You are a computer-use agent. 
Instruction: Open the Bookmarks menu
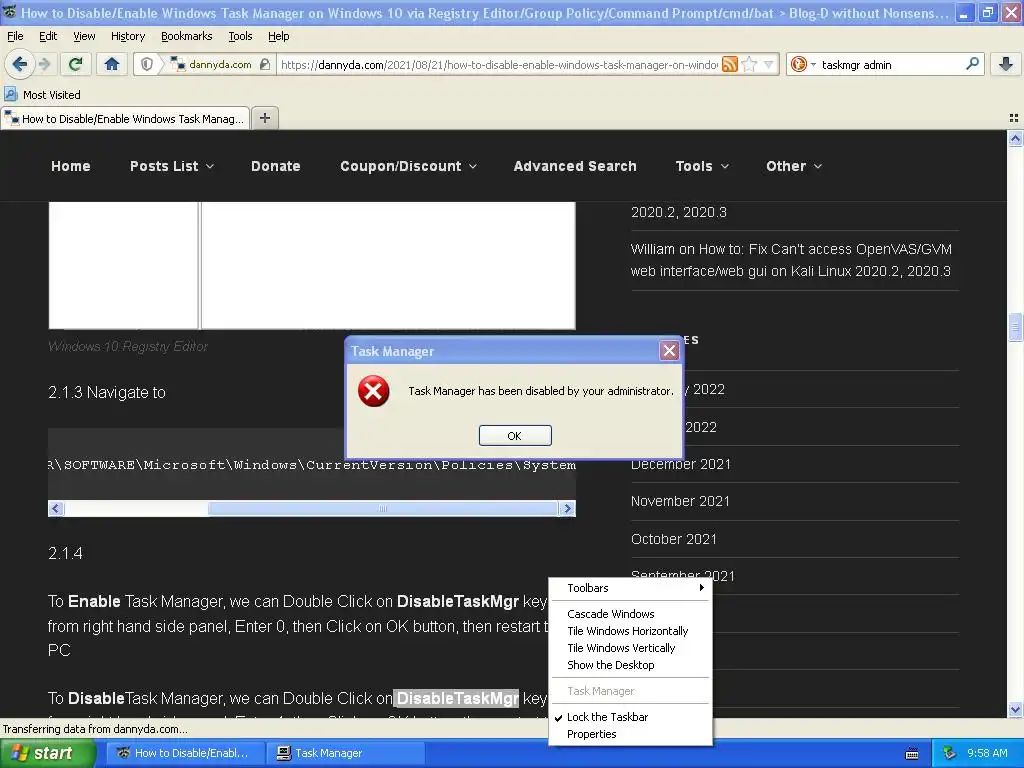click(187, 36)
